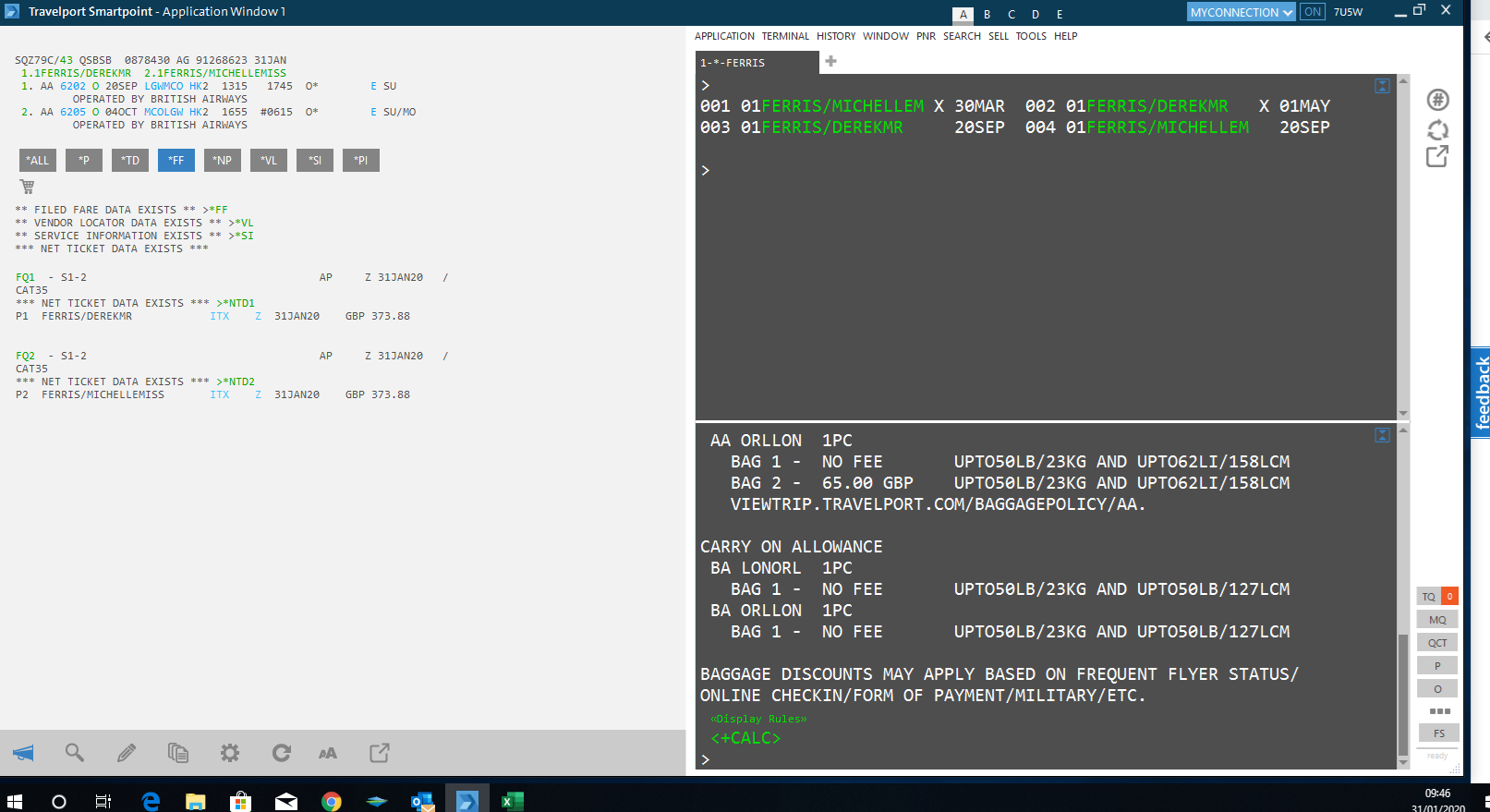The image size is (1490, 812).
Task: Switch to terminal window D
Action: [1036, 14]
